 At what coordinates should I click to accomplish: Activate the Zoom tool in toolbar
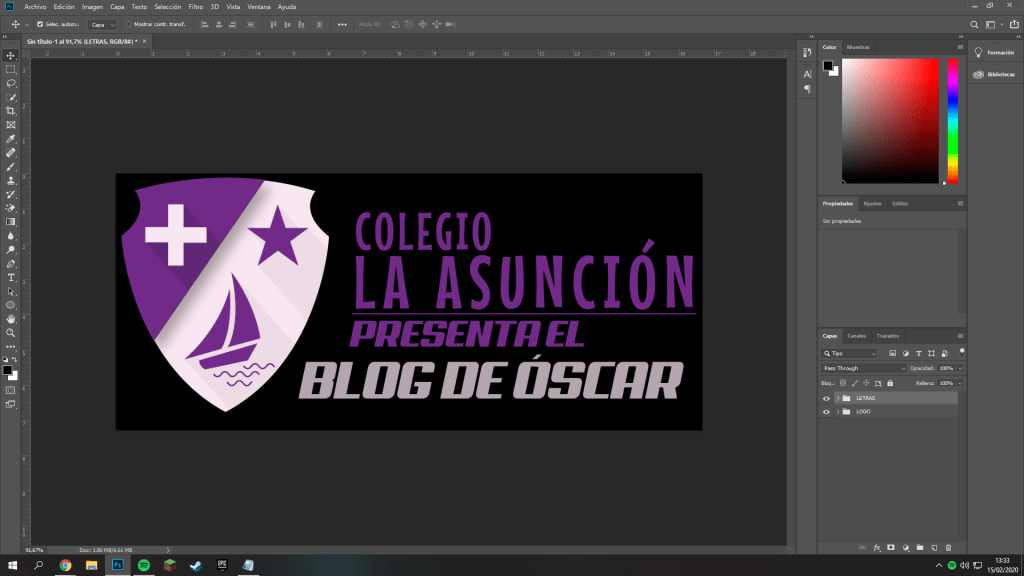[11, 332]
